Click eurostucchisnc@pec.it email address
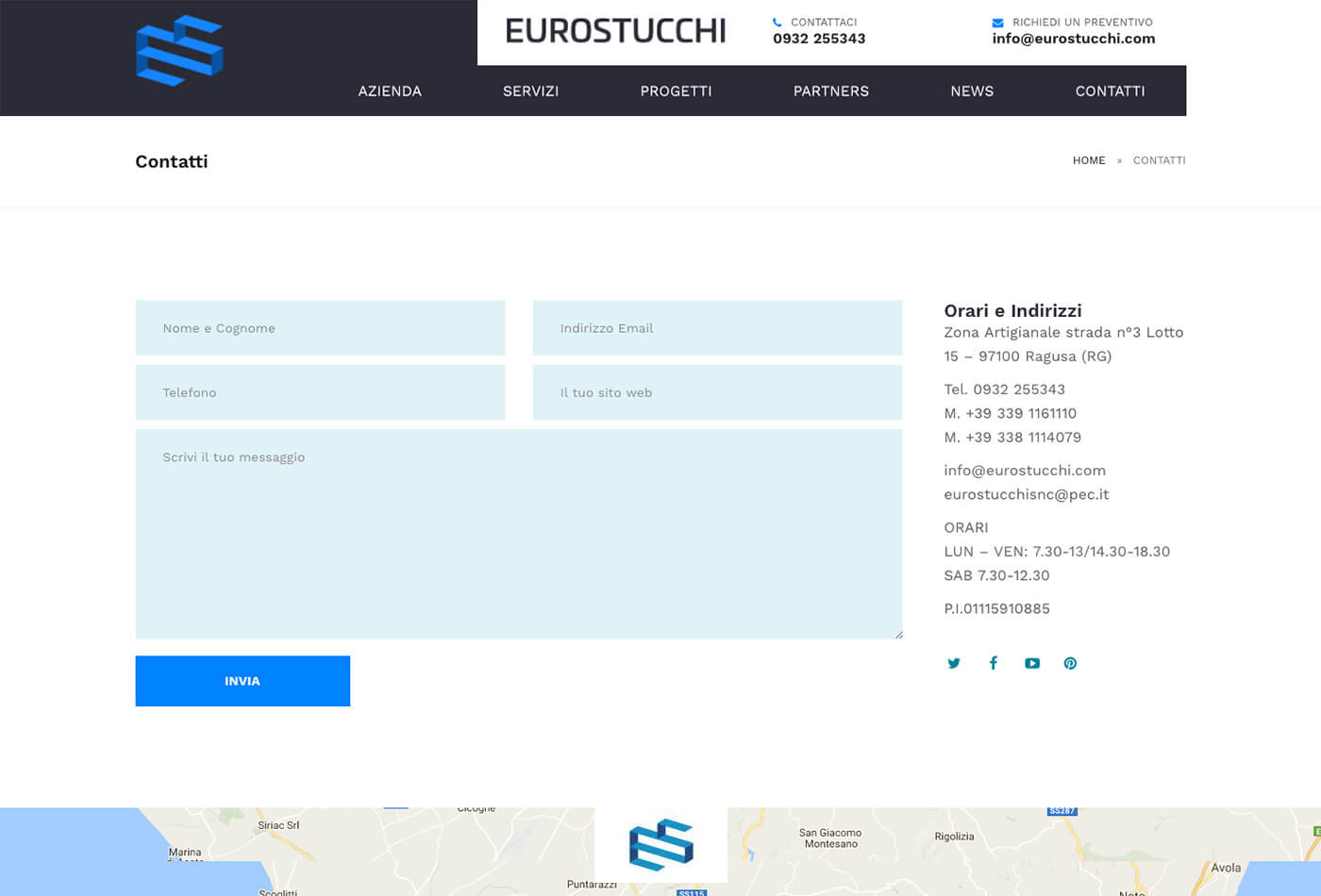The image size is (1321, 896). pyautogui.click(x=1027, y=494)
